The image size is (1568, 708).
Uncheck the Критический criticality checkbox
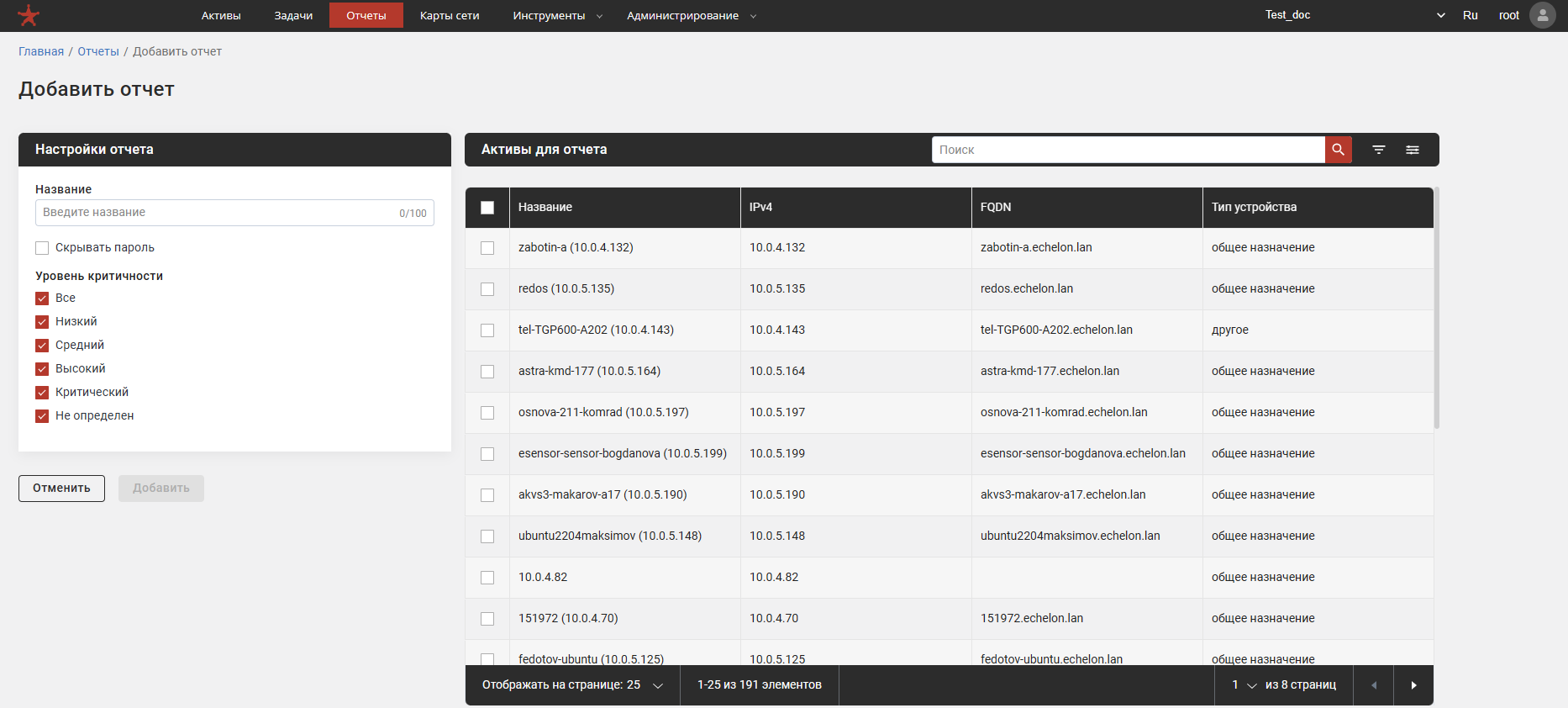(42, 393)
